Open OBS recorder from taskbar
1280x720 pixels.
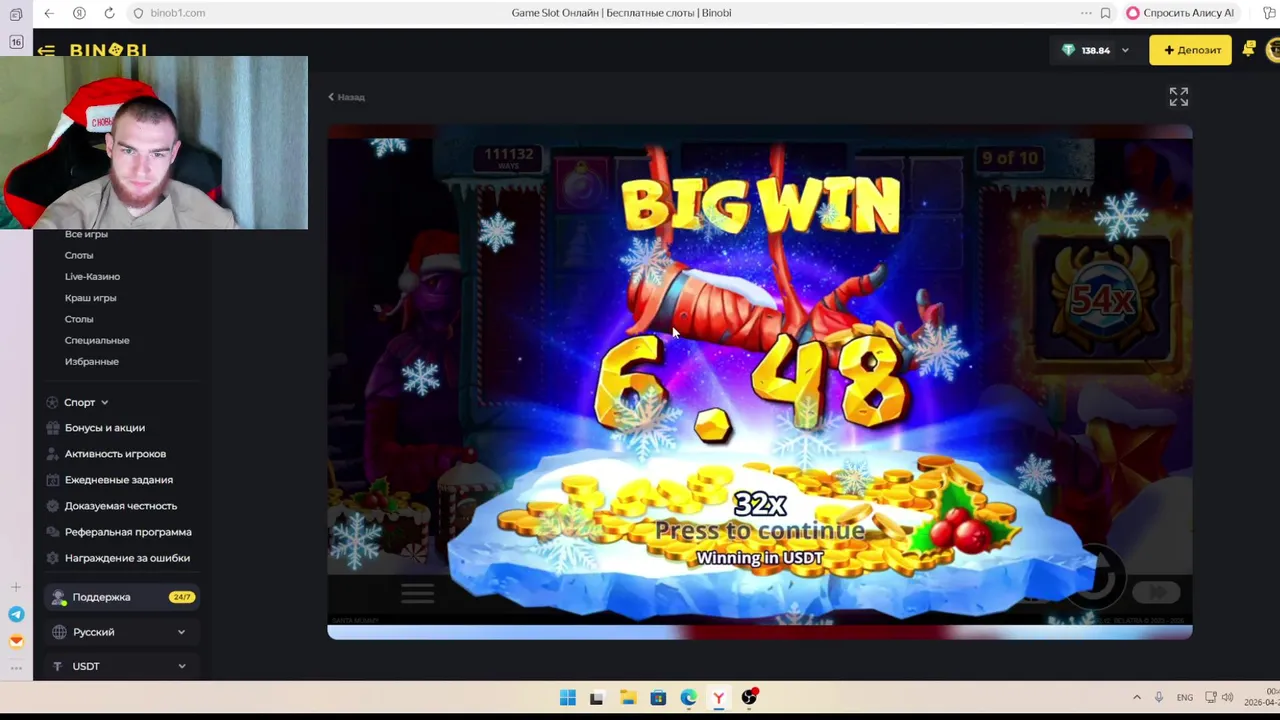click(750, 697)
